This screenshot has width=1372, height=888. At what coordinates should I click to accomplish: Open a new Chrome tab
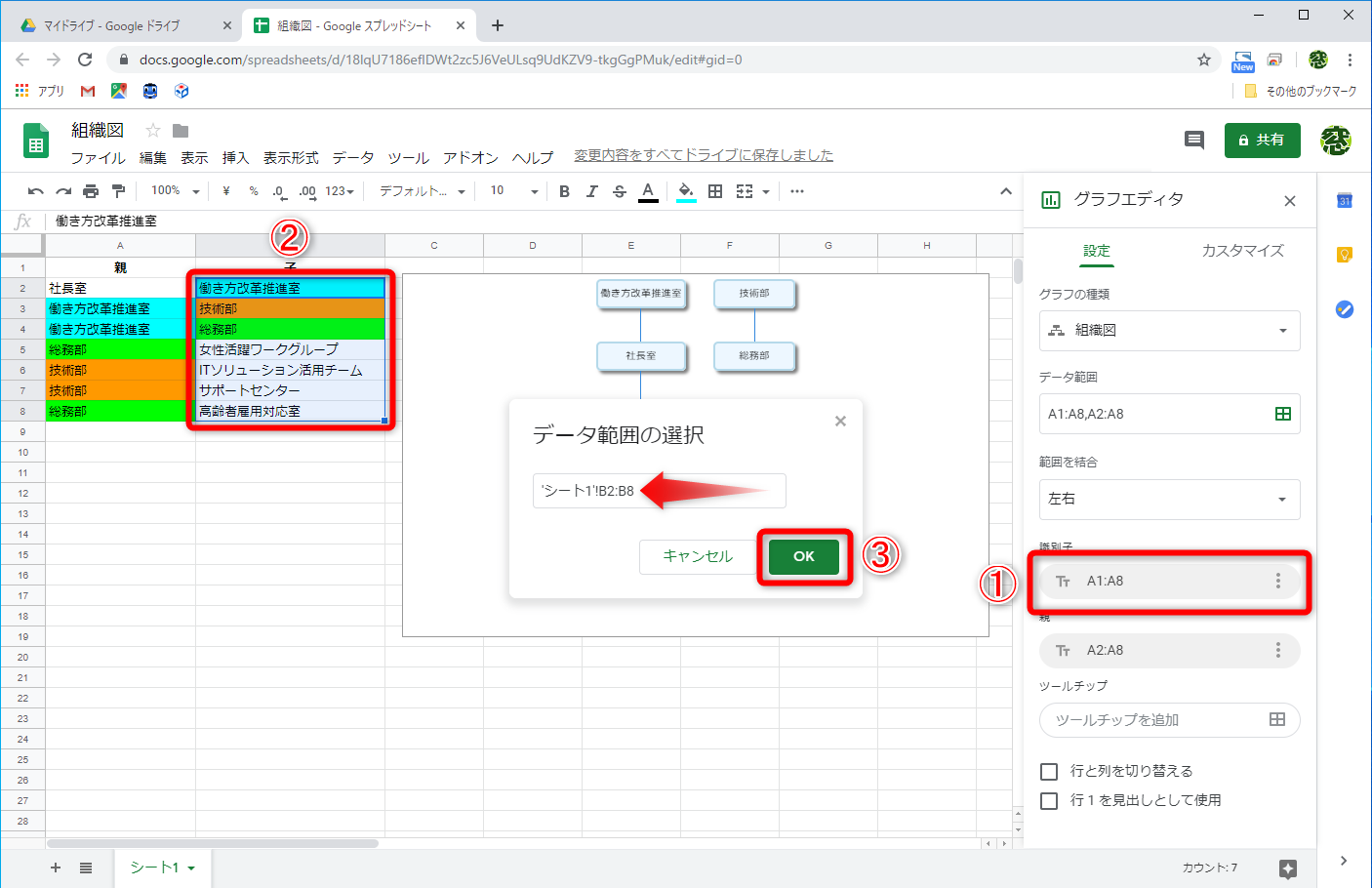pyautogui.click(x=498, y=25)
